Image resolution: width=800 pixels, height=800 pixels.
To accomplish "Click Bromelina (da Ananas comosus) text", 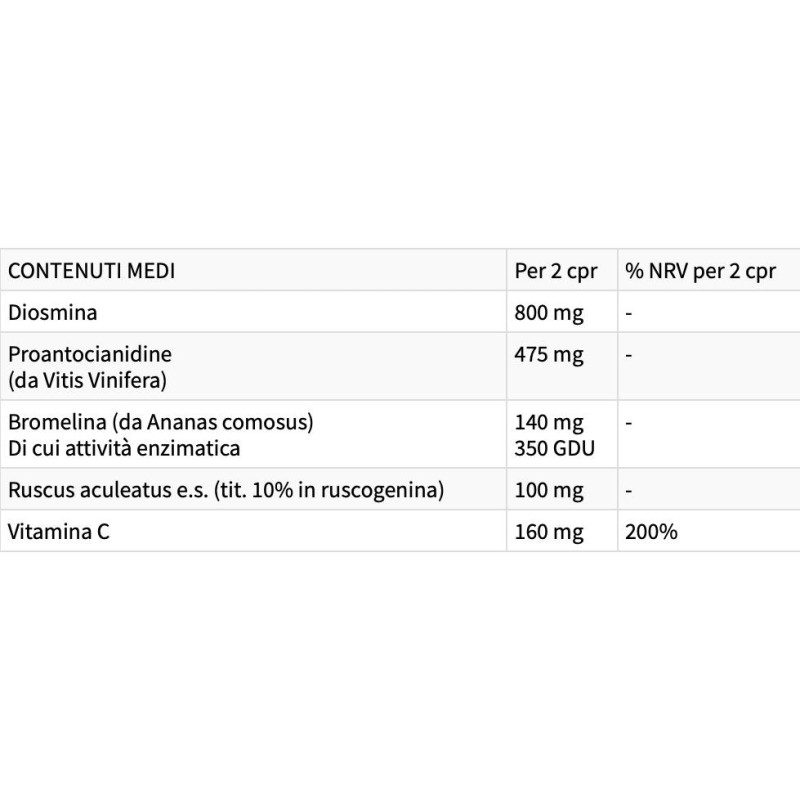I will (x=161, y=422).
